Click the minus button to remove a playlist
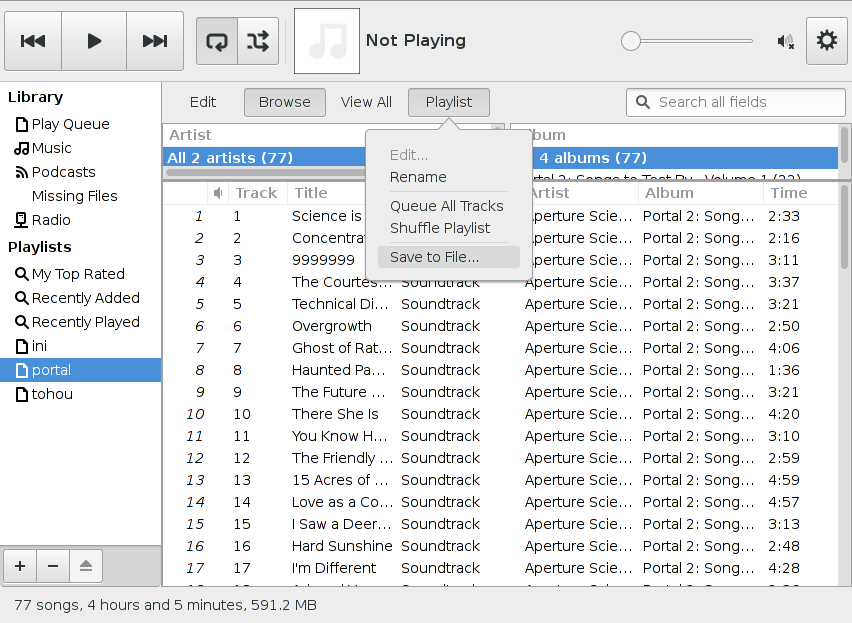The image size is (852, 623). tap(53, 566)
